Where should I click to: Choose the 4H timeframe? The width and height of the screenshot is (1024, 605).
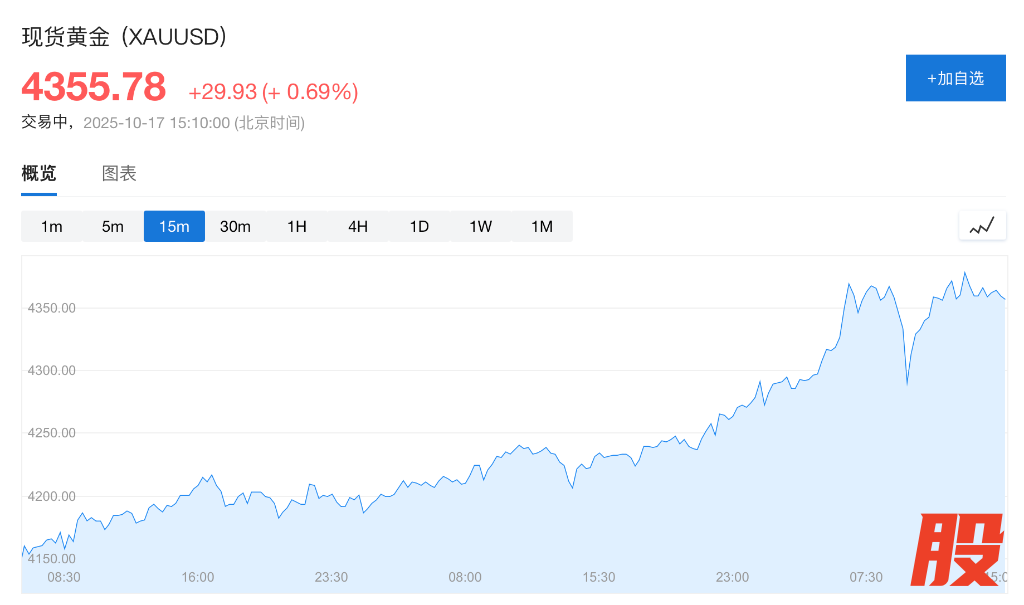click(358, 226)
